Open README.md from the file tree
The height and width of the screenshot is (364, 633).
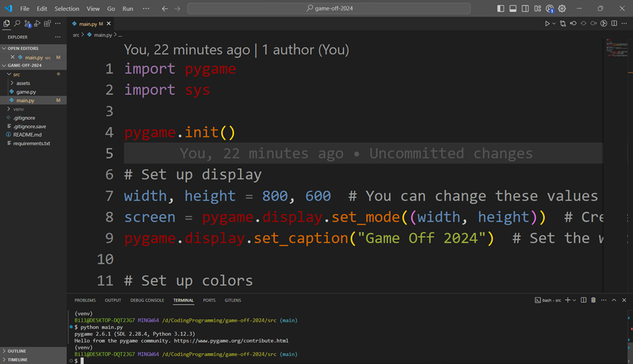tap(27, 135)
